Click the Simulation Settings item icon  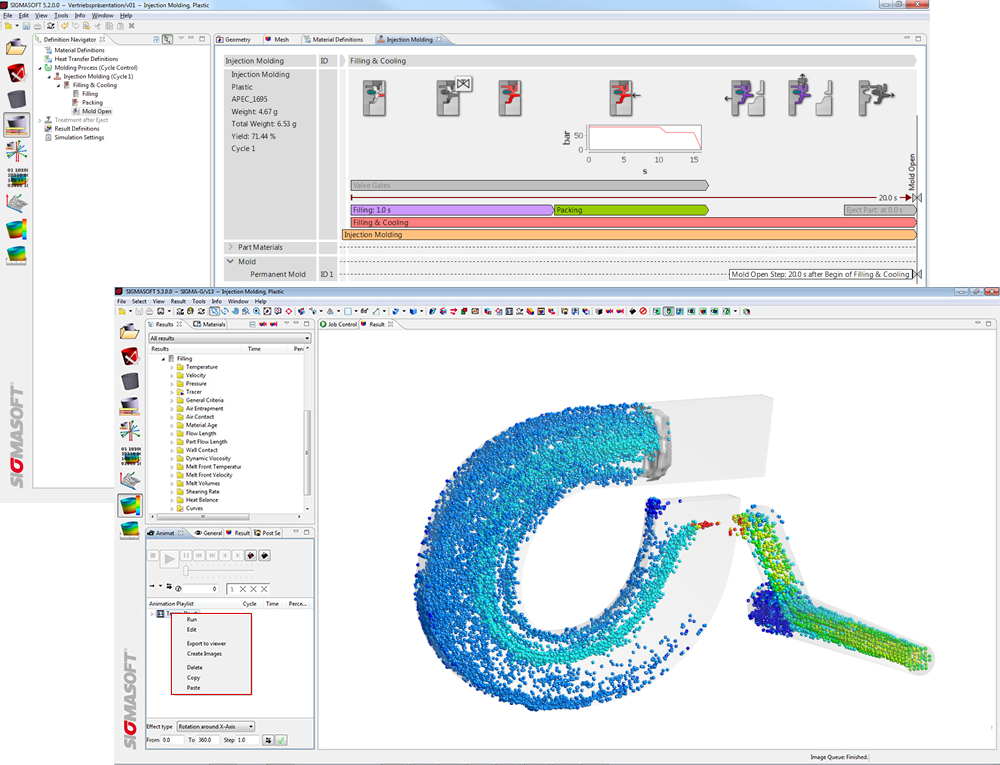pos(48,137)
